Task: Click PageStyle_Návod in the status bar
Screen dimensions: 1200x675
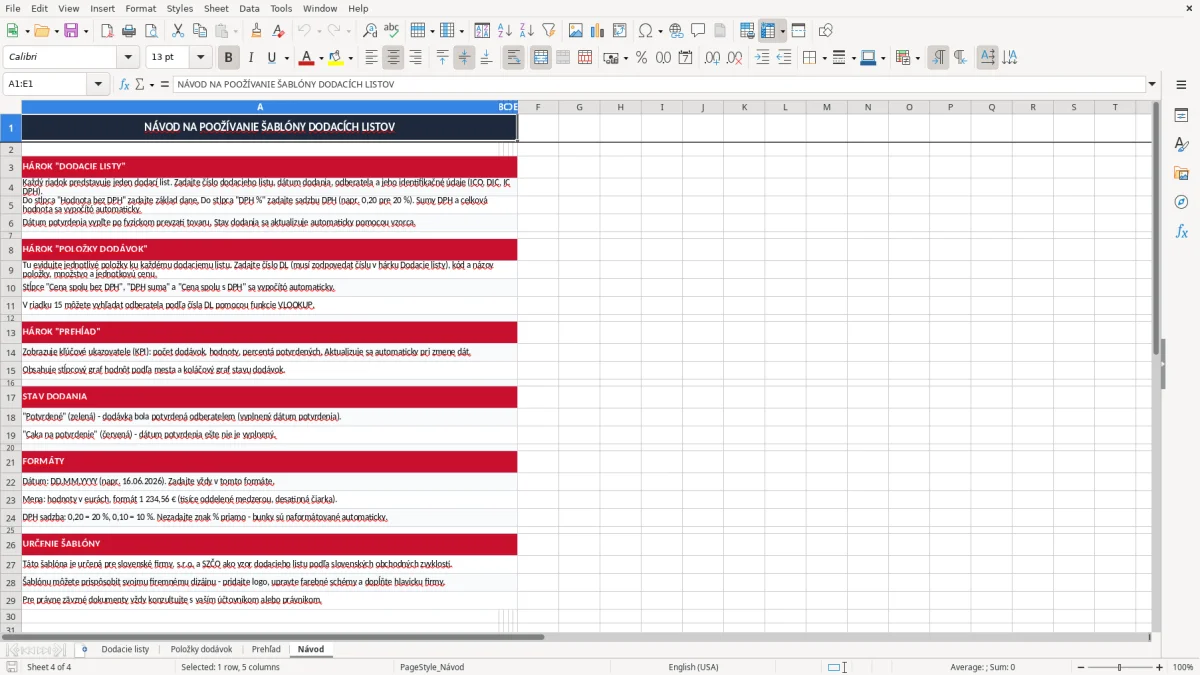Action: tap(431, 667)
